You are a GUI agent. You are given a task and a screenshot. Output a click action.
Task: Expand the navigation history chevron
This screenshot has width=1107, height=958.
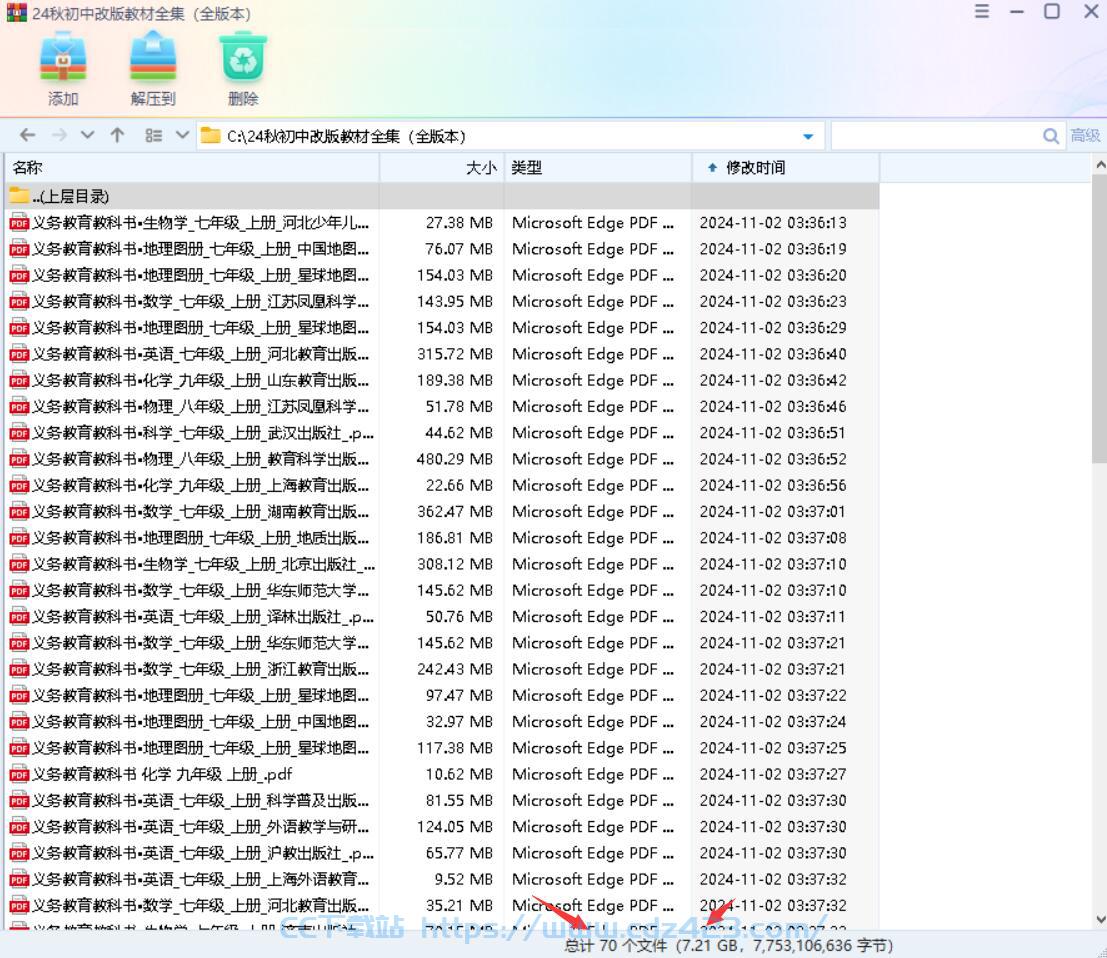click(x=88, y=135)
